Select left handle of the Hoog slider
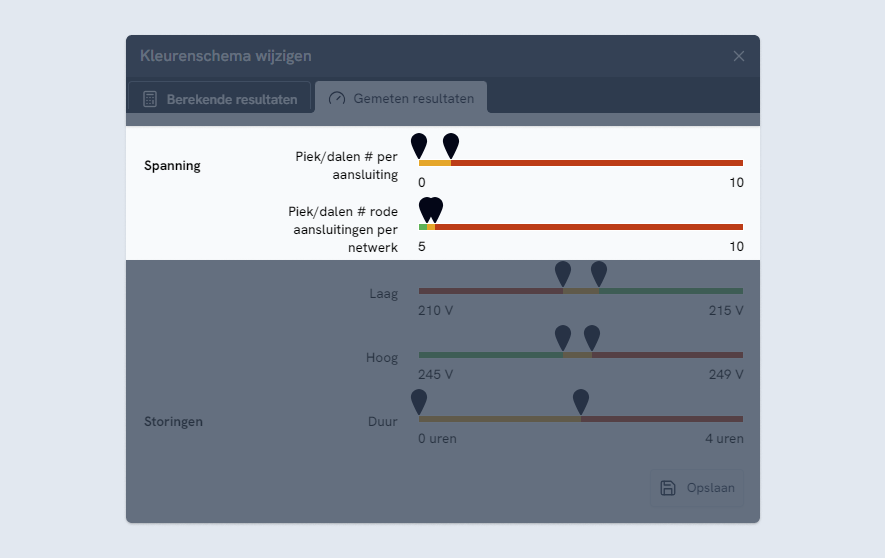 coord(563,337)
